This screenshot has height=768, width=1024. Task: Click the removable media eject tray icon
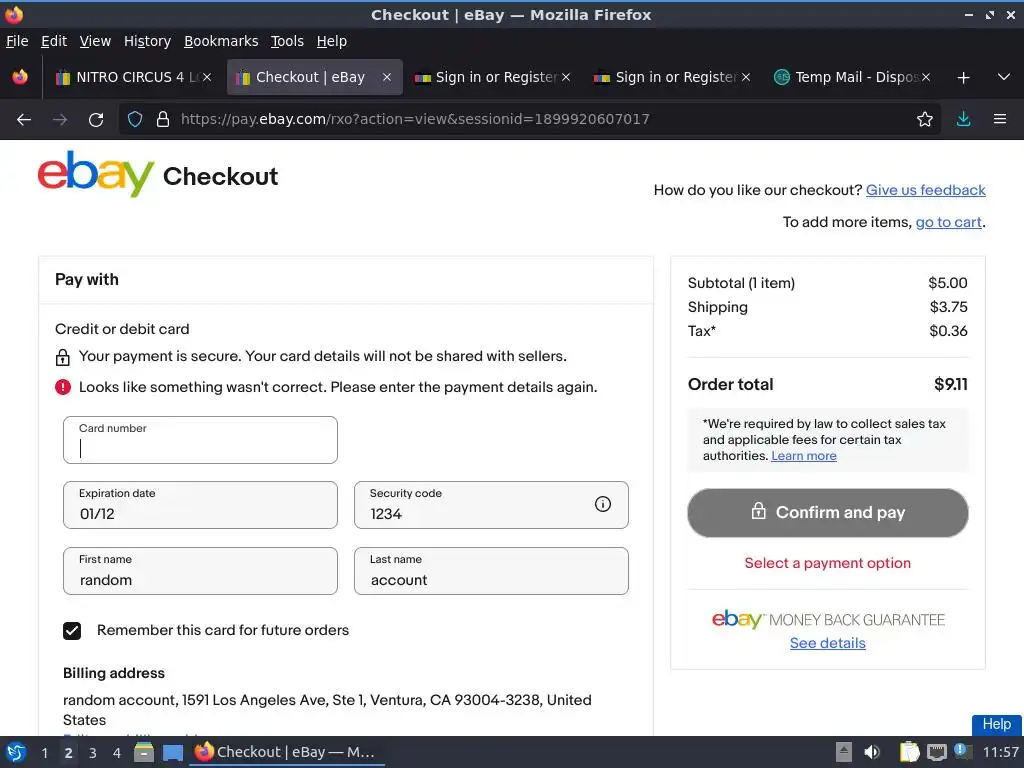[x=844, y=752]
